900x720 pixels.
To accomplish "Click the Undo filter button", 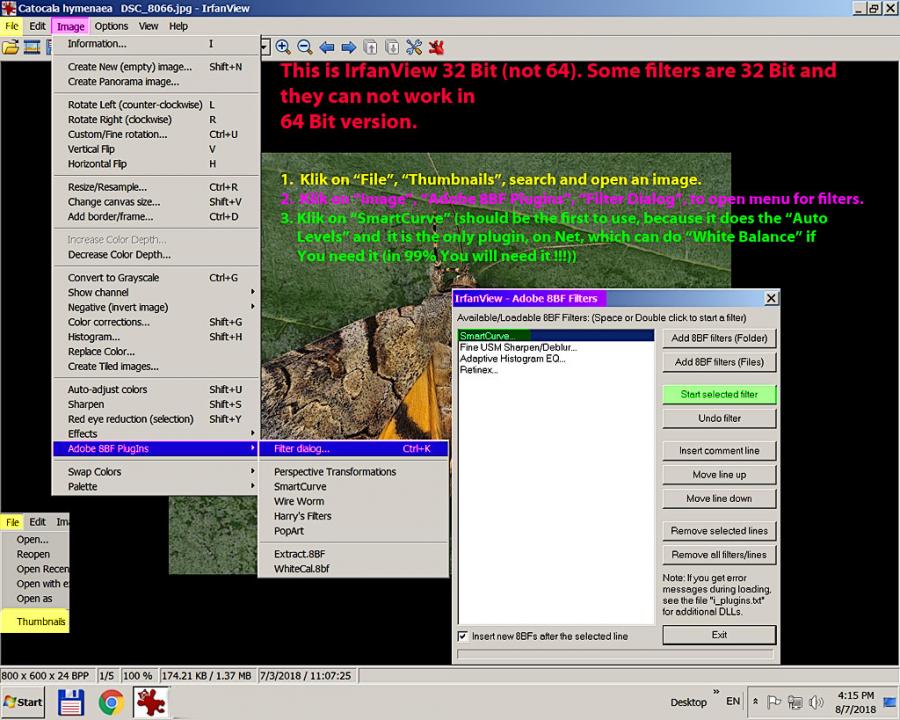I will point(719,419).
